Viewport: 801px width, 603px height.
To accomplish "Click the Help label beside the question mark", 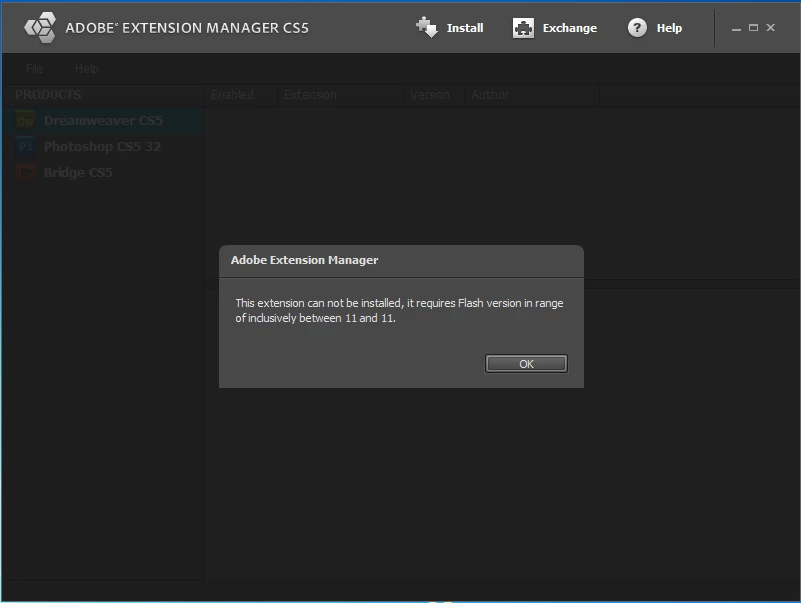I will click(x=669, y=28).
